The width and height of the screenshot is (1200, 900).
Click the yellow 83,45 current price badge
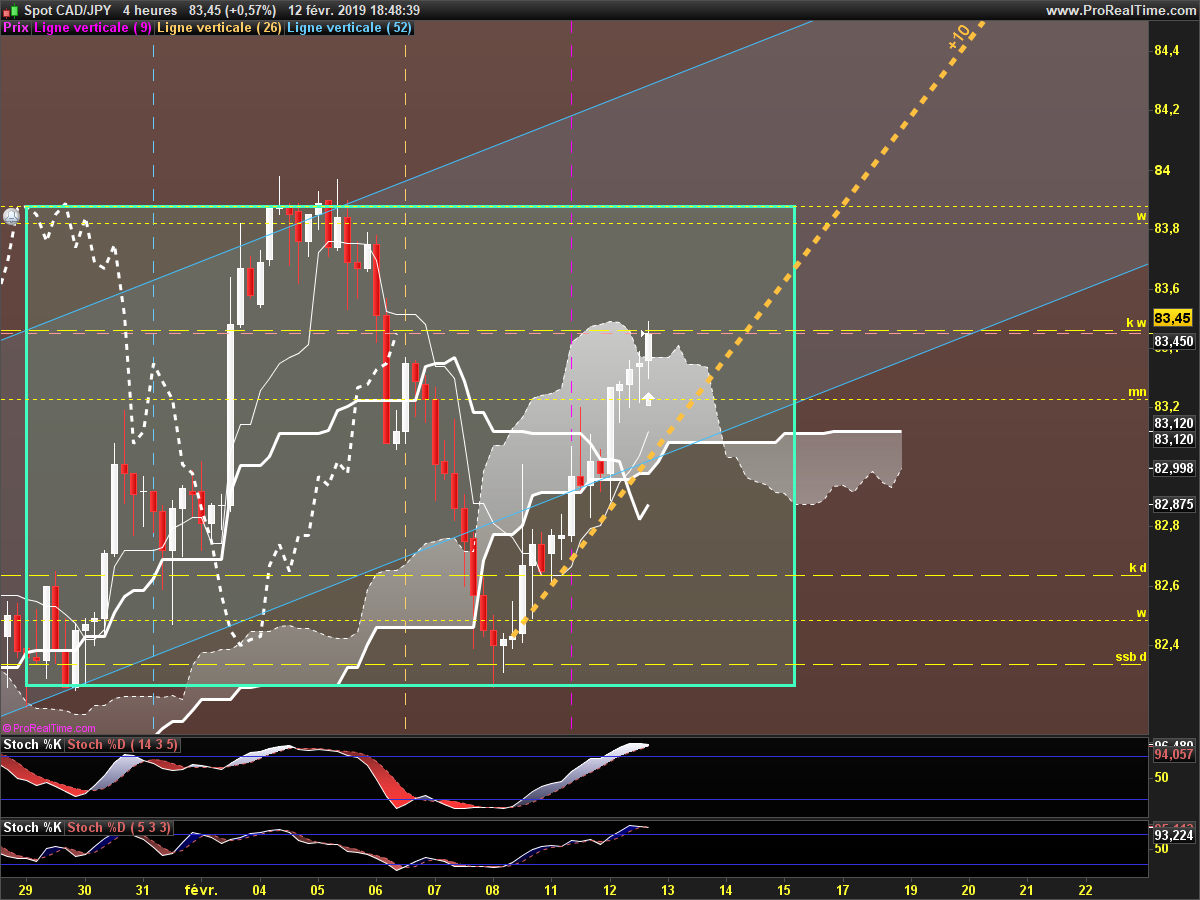pos(1172,318)
